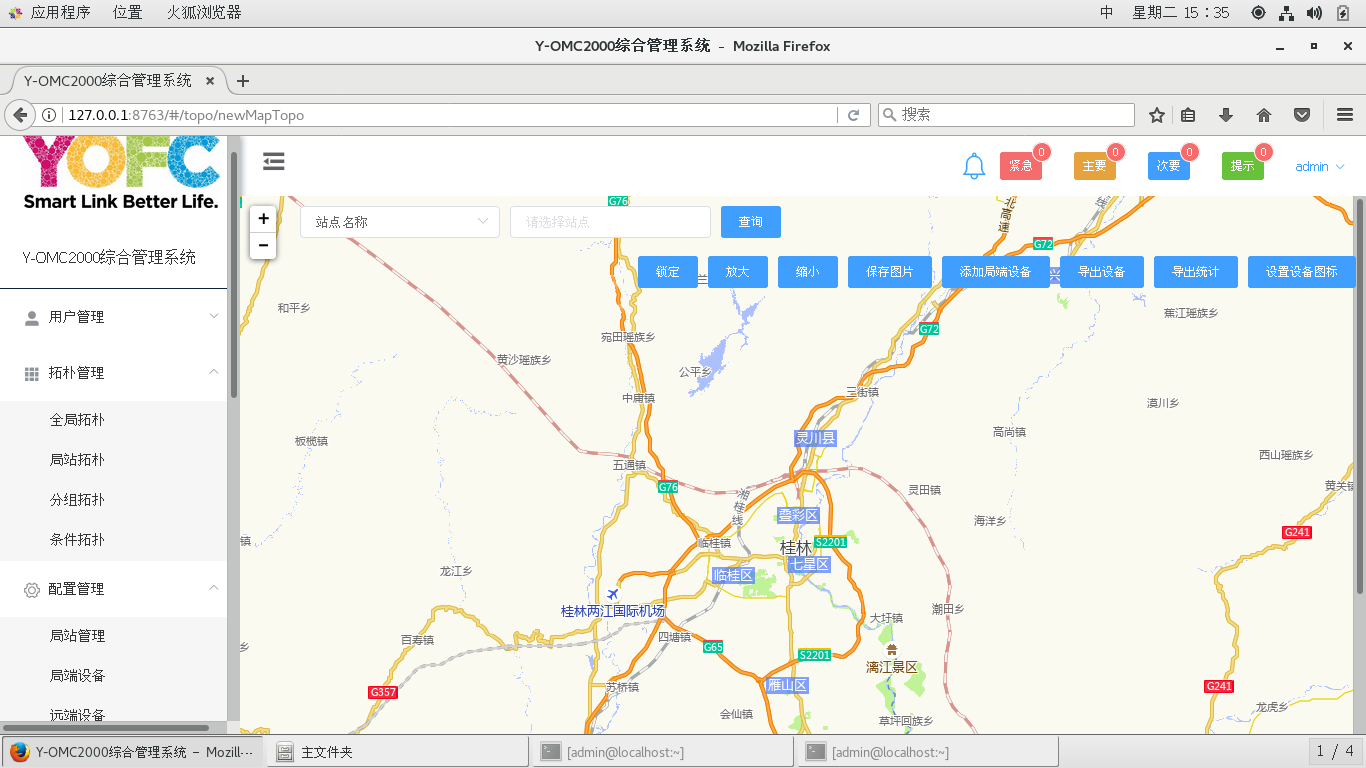Click the map zoom out minus button
This screenshot has height=768, width=1366.
[x=263, y=246]
